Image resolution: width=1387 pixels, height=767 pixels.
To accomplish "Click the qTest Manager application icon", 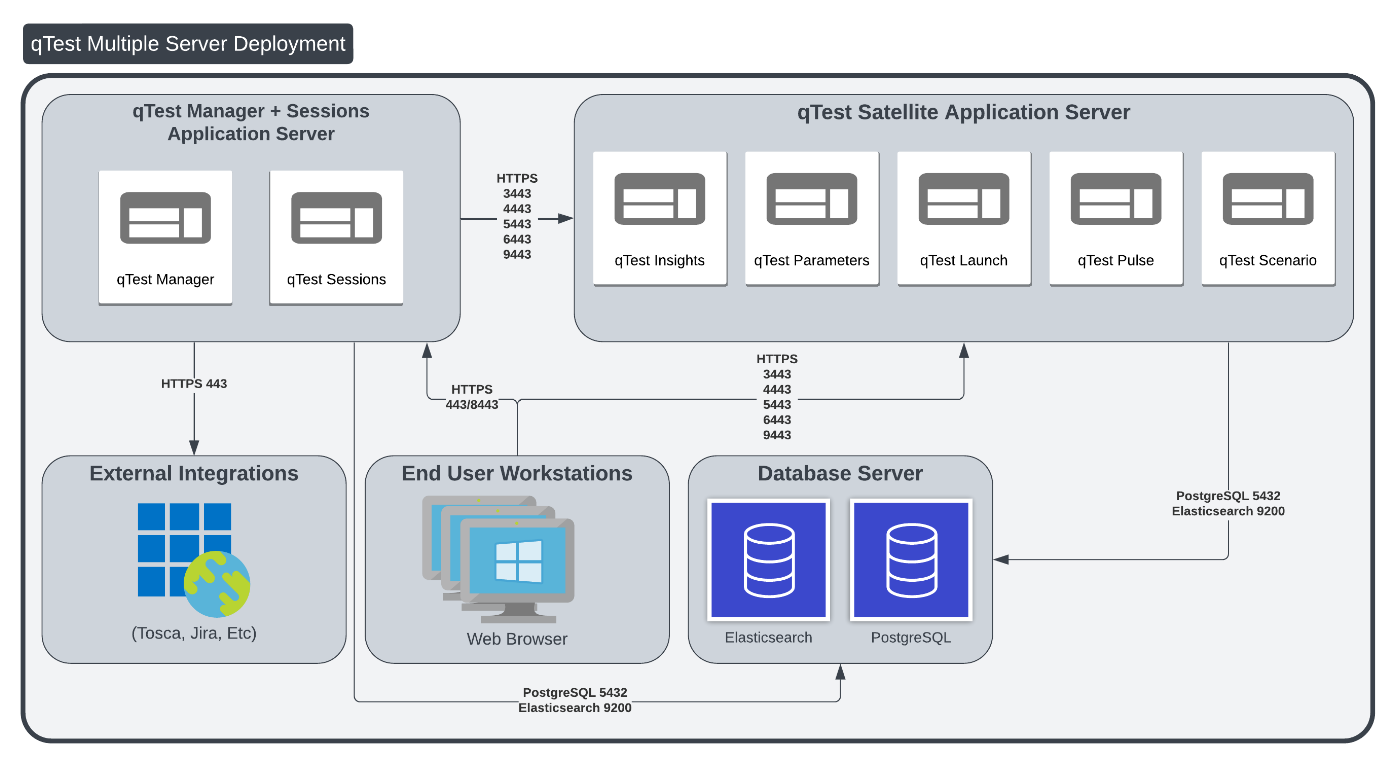I will 165,218.
